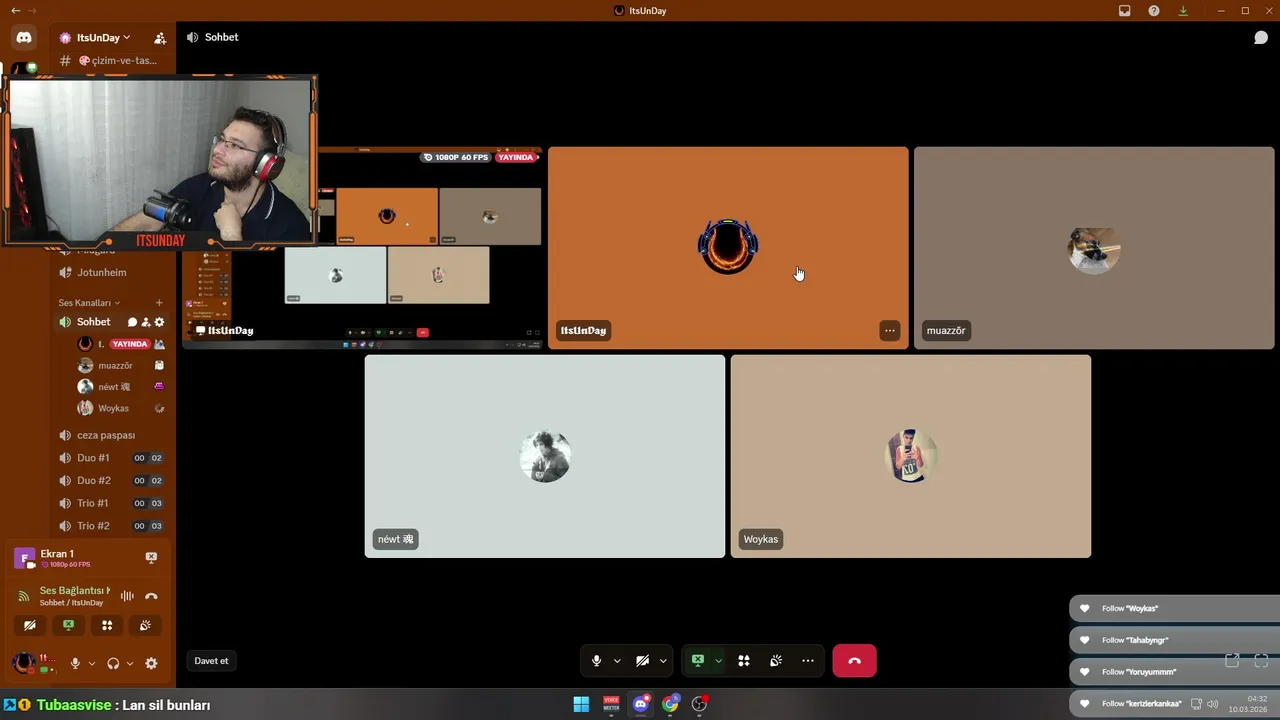
Task: Open Ses Bağlantısı connection details
Action: [75, 590]
